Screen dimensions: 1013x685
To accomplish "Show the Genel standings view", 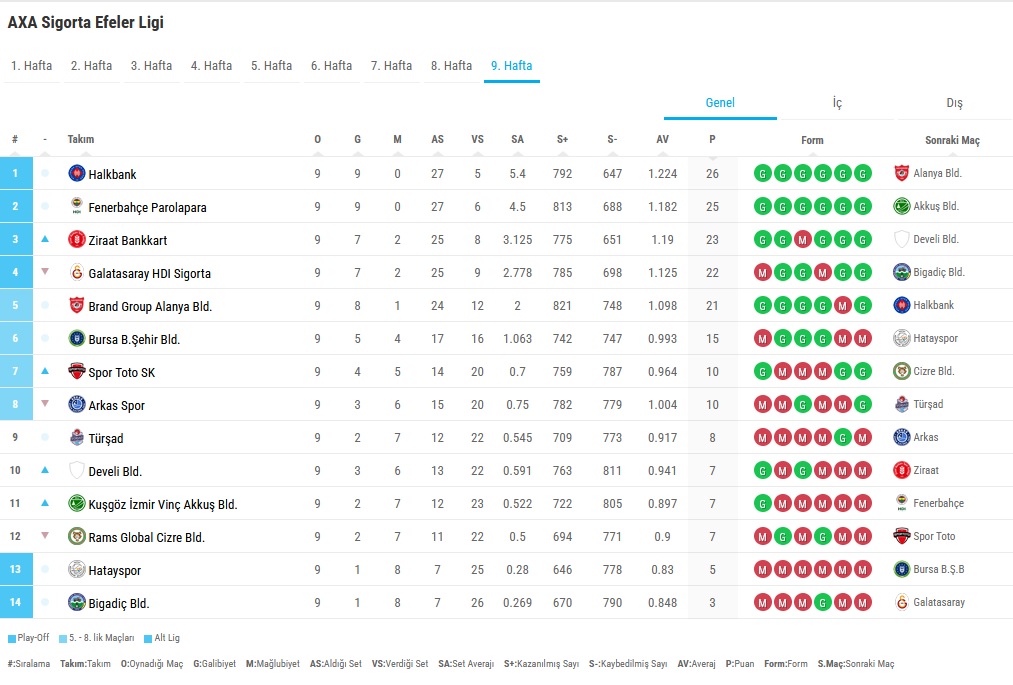I will [720, 103].
